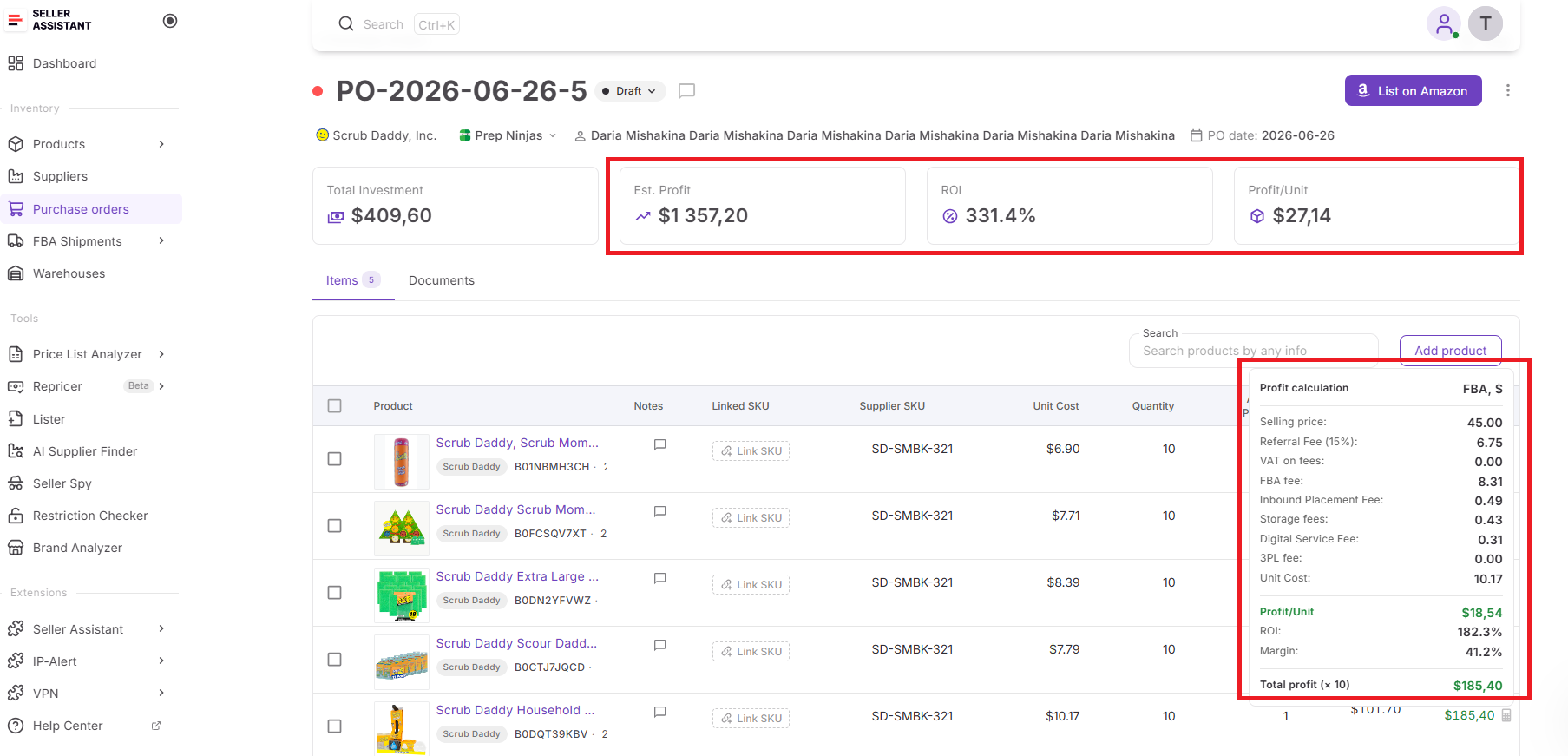Viewport: 1568px width, 756px height.
Task: Open note icon for Scrub Daddy Household row
Action: (659, 712)
